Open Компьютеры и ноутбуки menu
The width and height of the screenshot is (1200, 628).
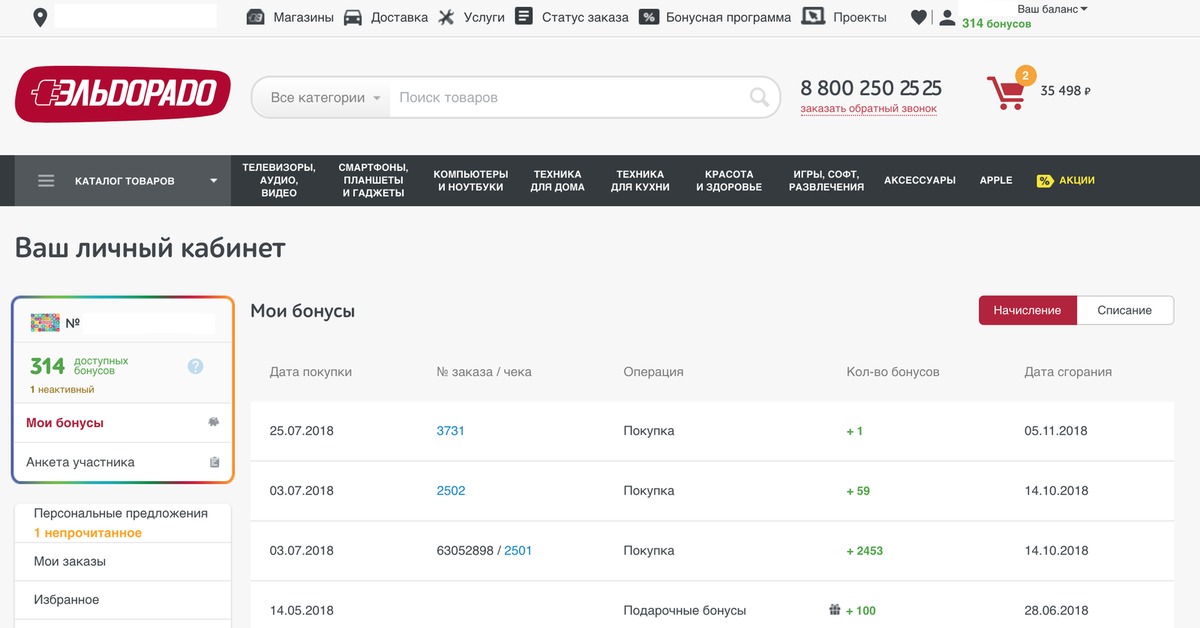pyautogui.click(x=471, y=181)
